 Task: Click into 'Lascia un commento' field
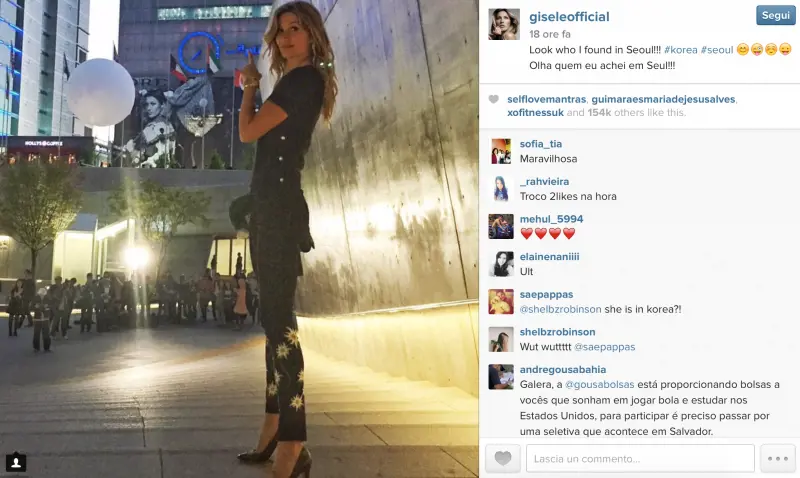[x=640, y=458]
